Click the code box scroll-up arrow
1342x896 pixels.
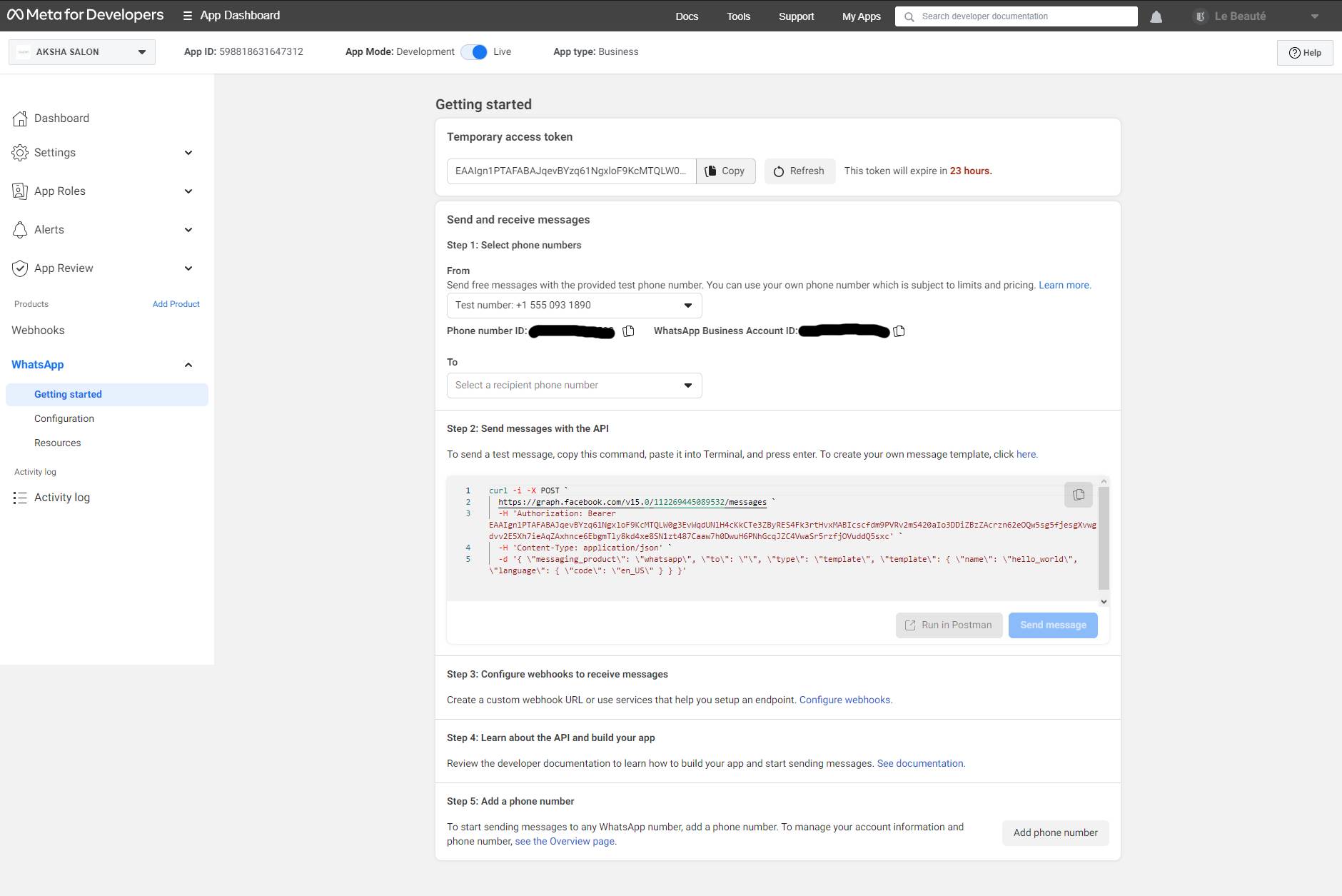click(1104, 481)
